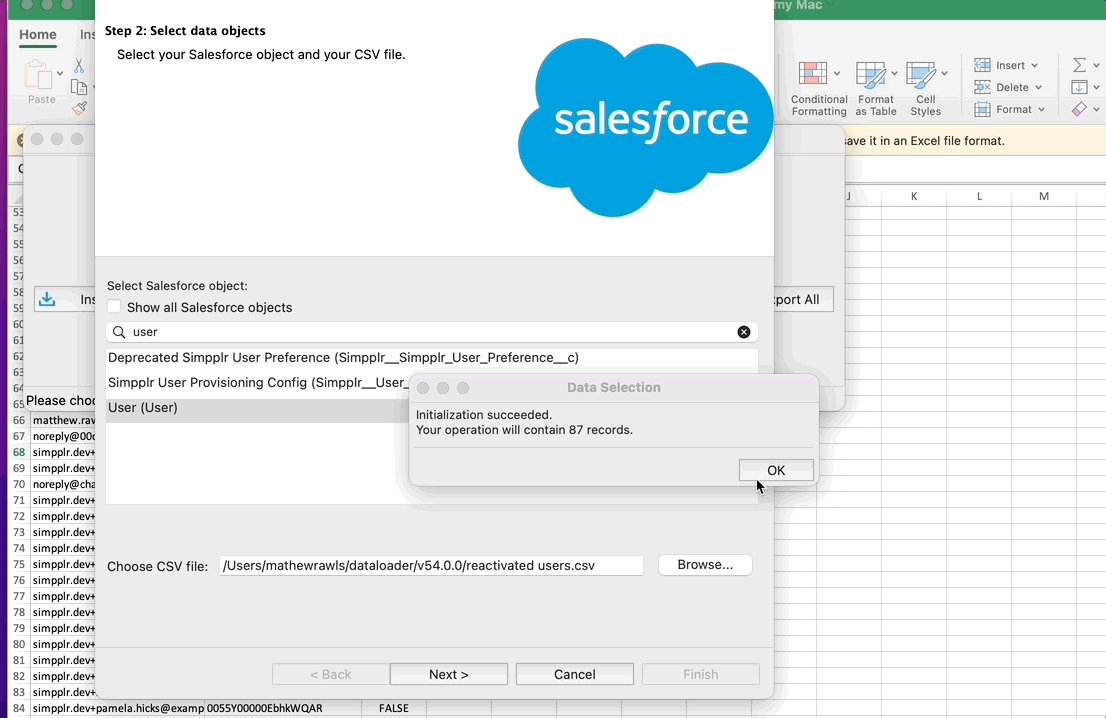Click the object search field containing 'user'
1106x718 pixels.
pos(432,332)
